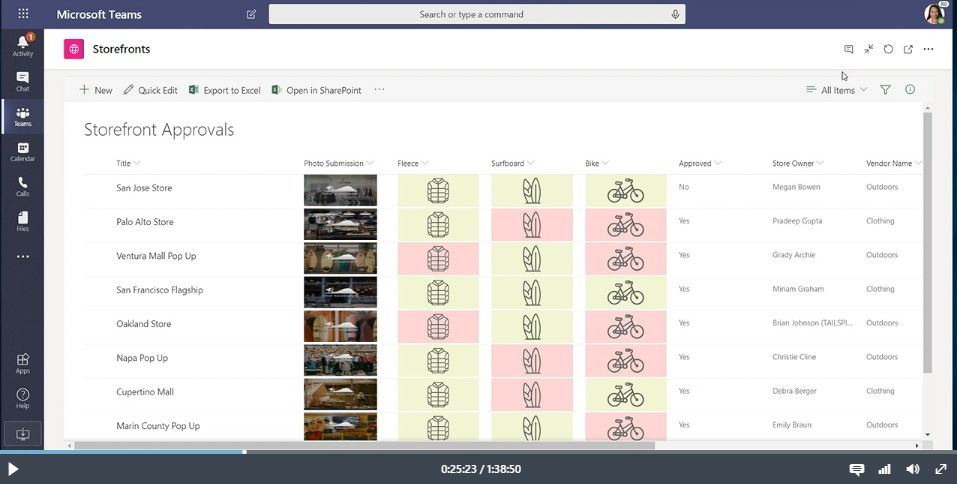Open Files in the left sidebar
The width and height of the screenshot is (957, 484).
point(22,221)
